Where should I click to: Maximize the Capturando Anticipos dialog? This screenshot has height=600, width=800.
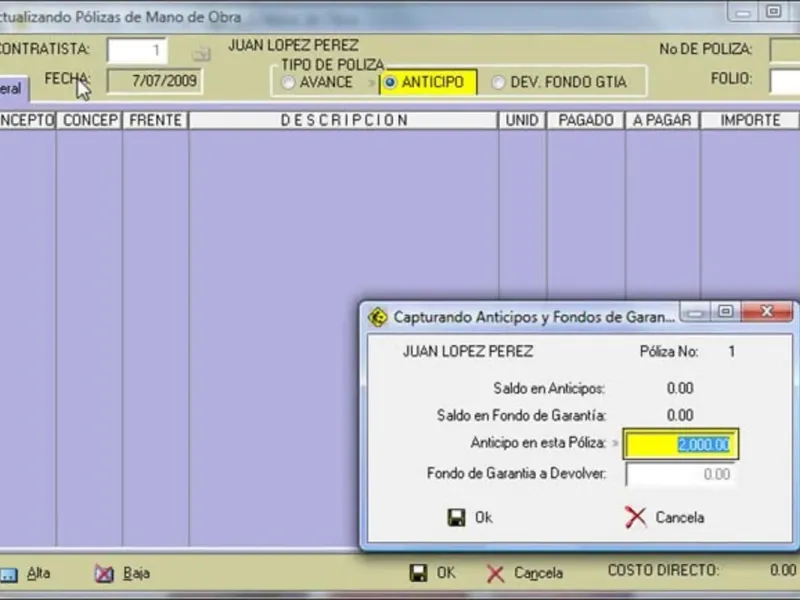726,311
